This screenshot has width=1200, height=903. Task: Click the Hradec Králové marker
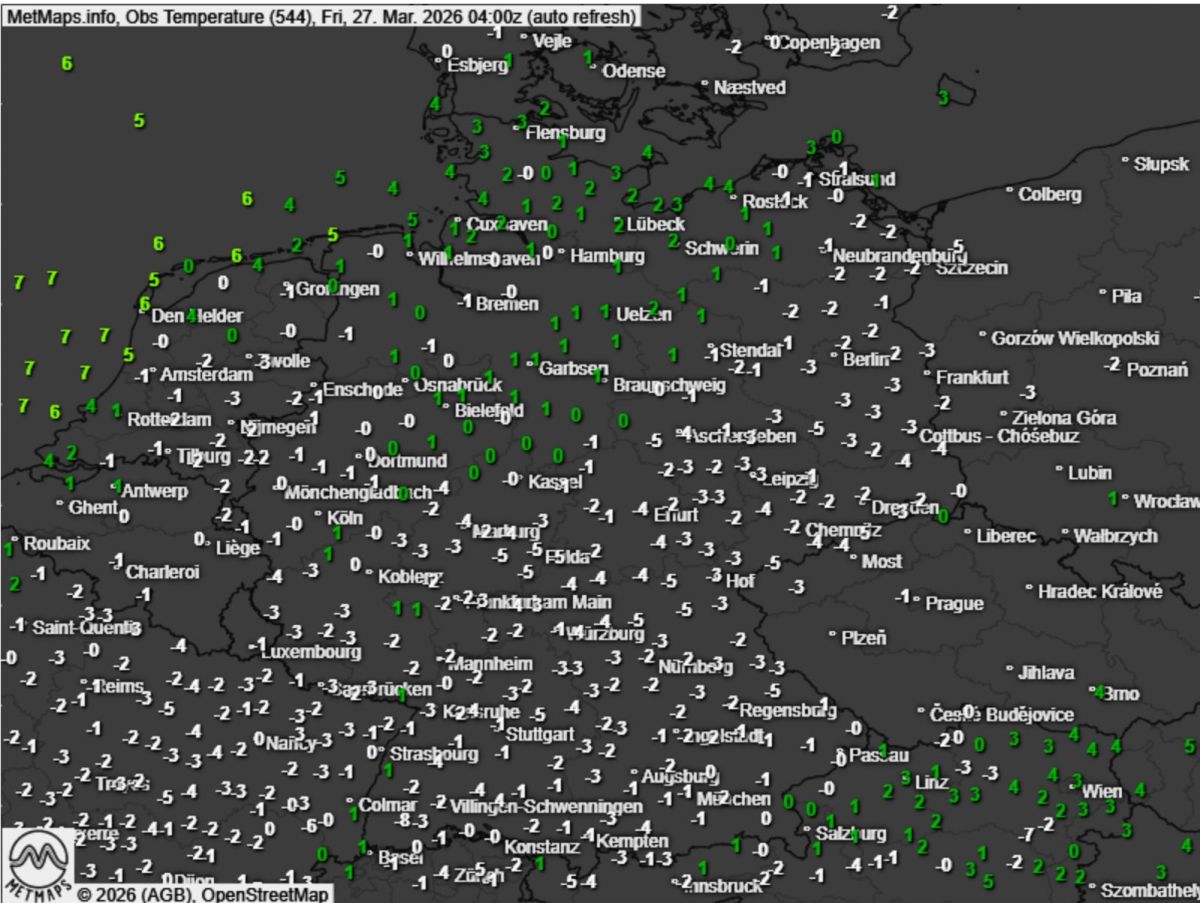click(1028, 589)
